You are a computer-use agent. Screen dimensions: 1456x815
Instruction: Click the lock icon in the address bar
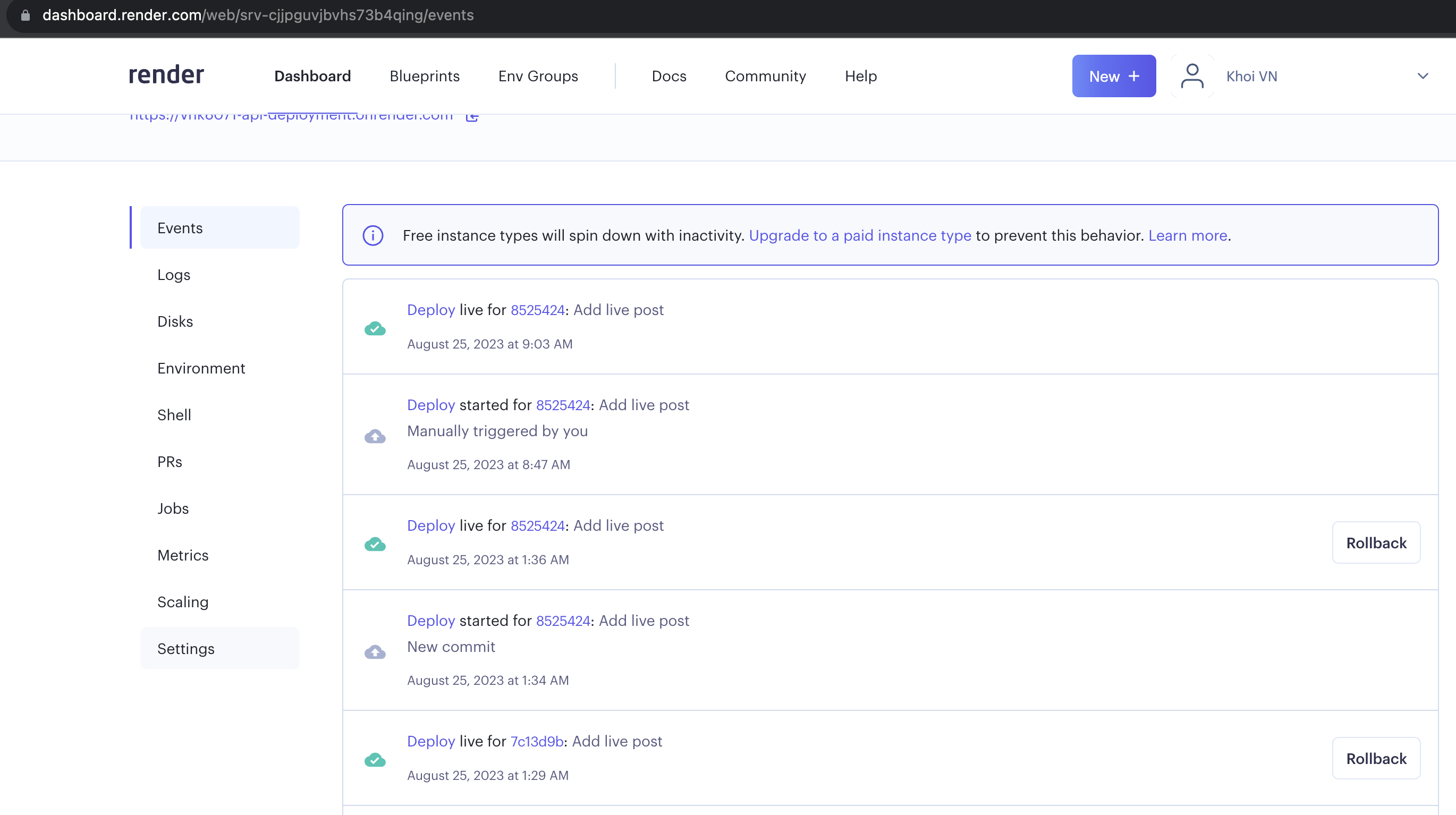26,15
